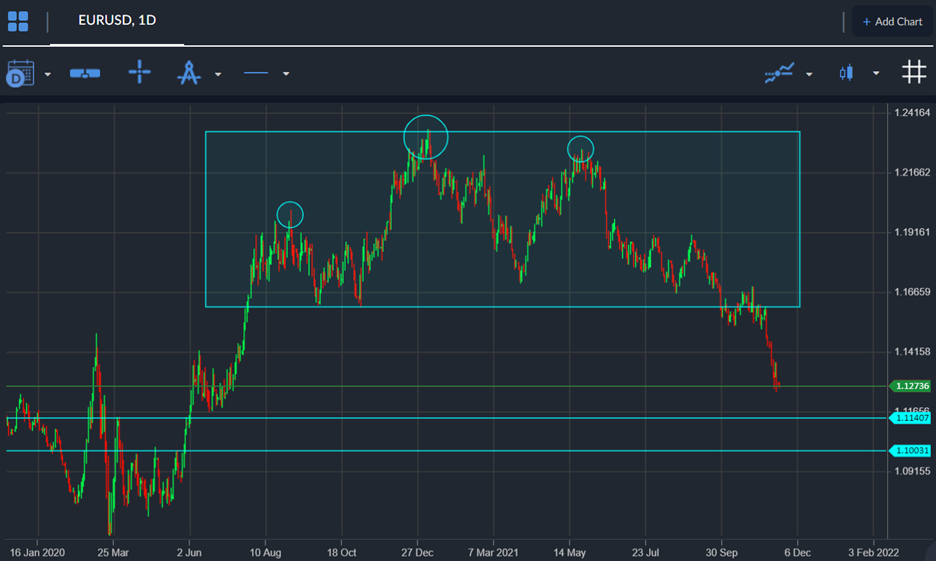Click the 10 Aug date label
Screen dimensions: 936x561
point(265,553)
